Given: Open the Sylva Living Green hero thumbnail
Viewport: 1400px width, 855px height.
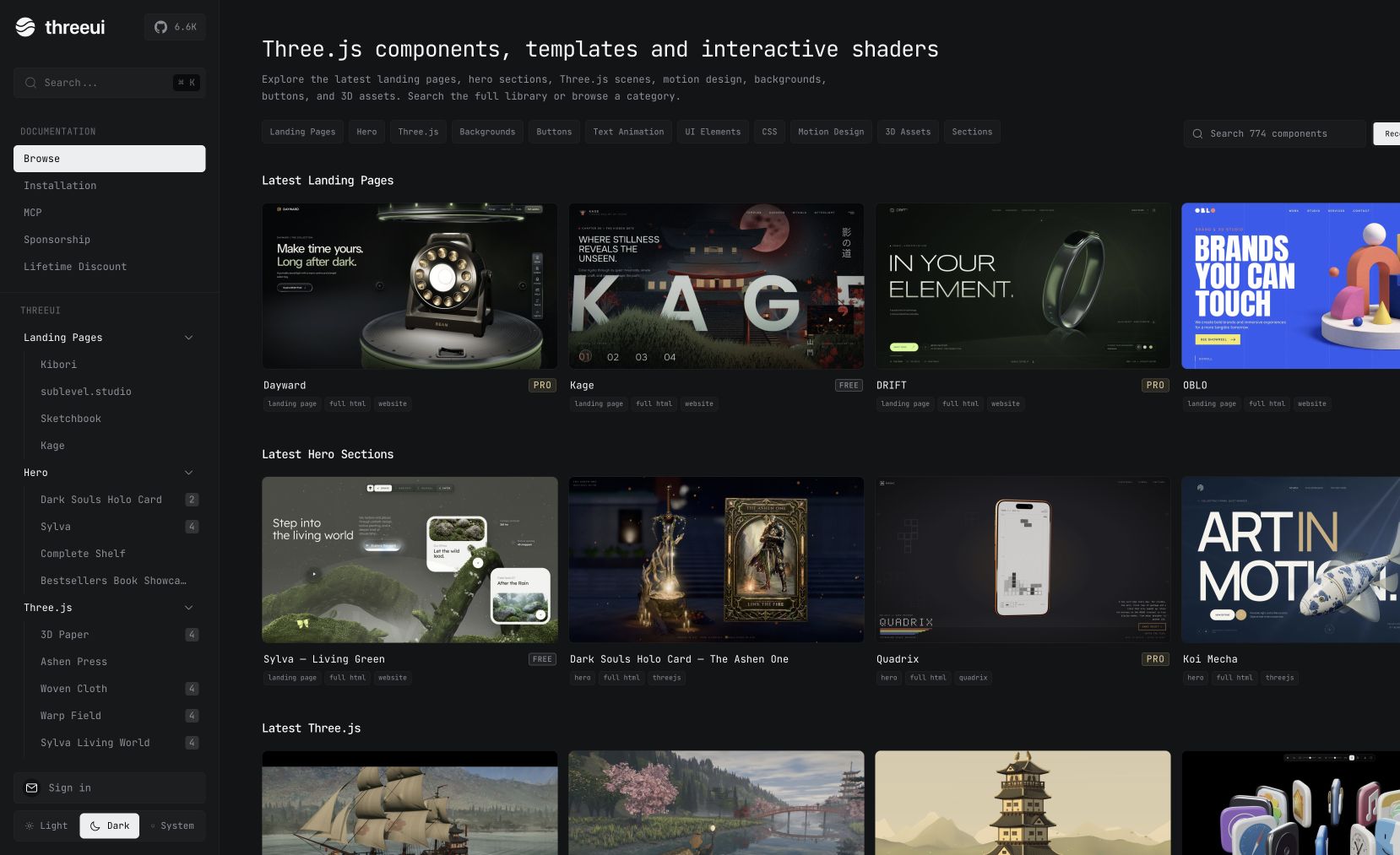Looking at the screenshot, I should [410, 560].
